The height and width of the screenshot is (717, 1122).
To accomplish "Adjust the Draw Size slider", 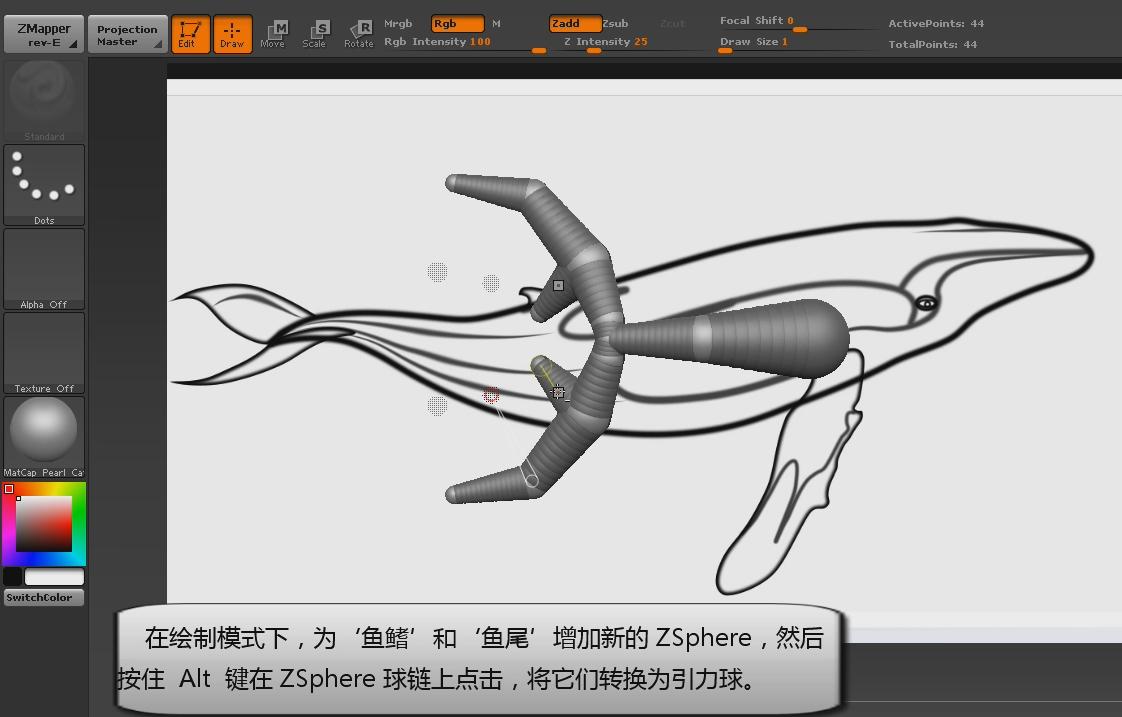I will tap(798, 44).
